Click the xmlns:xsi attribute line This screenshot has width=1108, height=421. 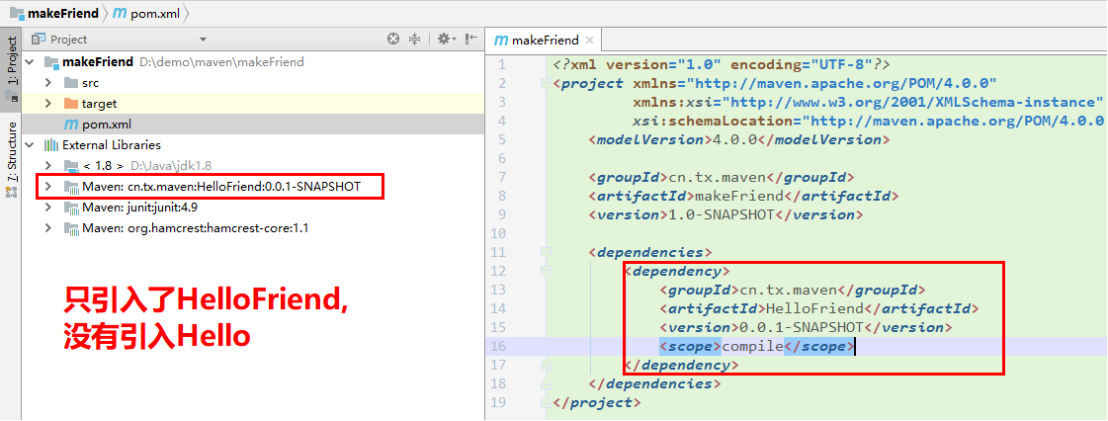868,102
